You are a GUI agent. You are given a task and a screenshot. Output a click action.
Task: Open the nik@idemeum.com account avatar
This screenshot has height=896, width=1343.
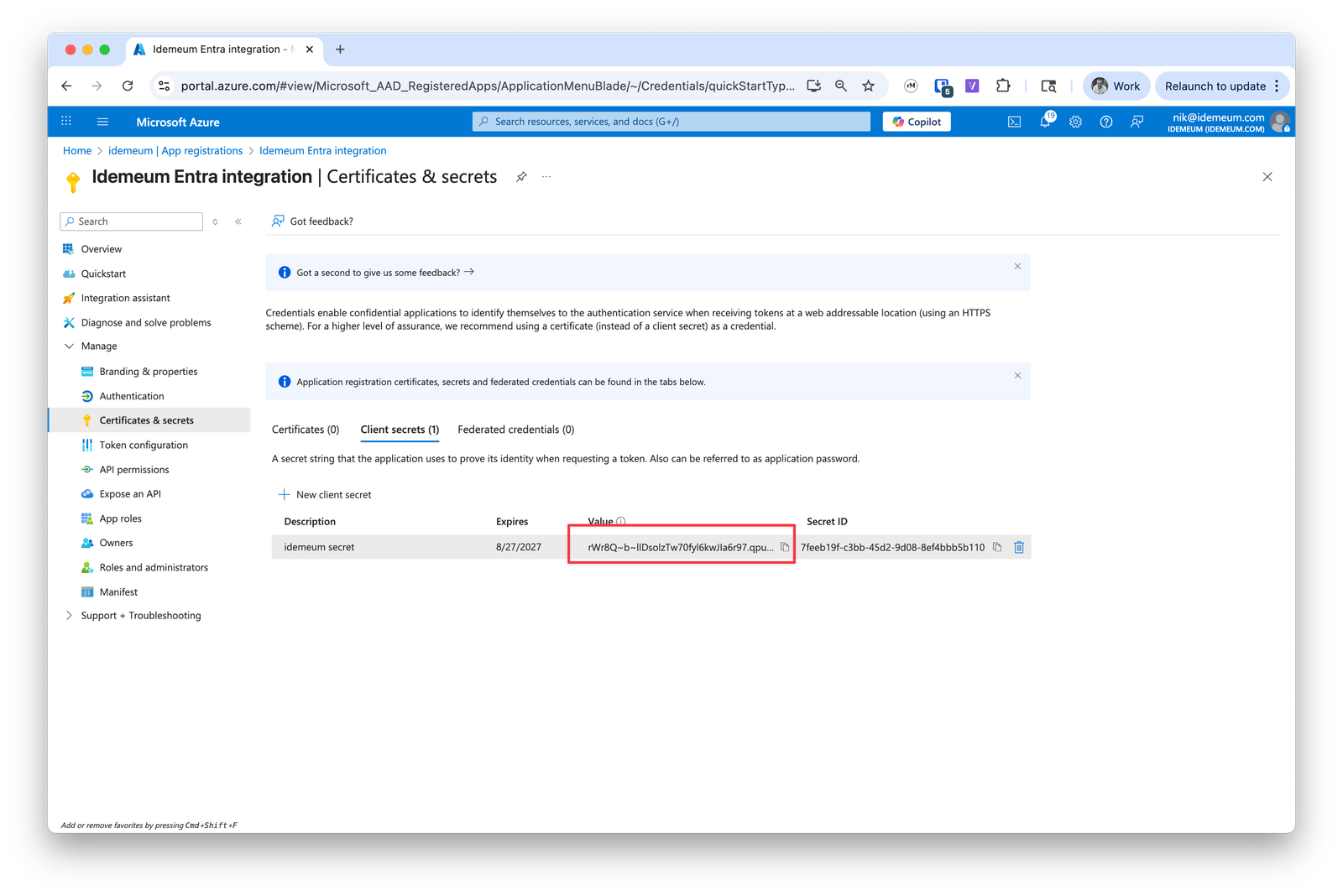point(1279,122)
